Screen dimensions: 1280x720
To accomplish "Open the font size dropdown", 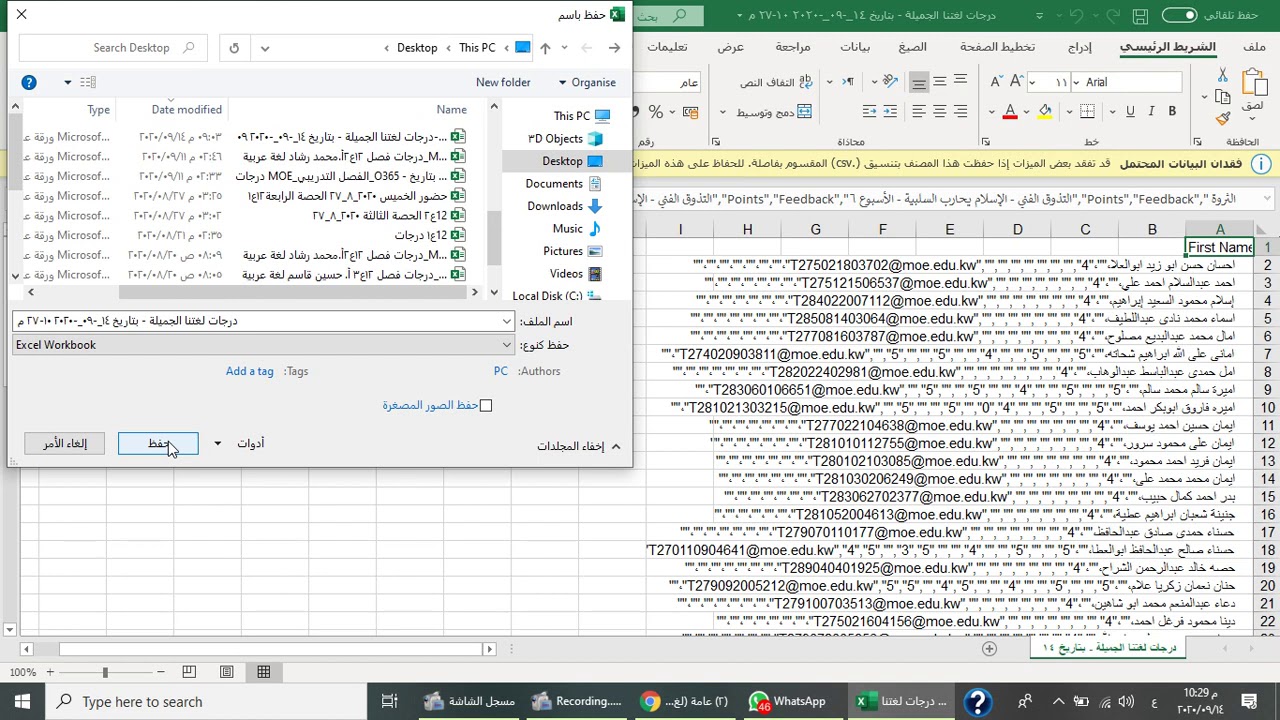I will coord(1032,82).
